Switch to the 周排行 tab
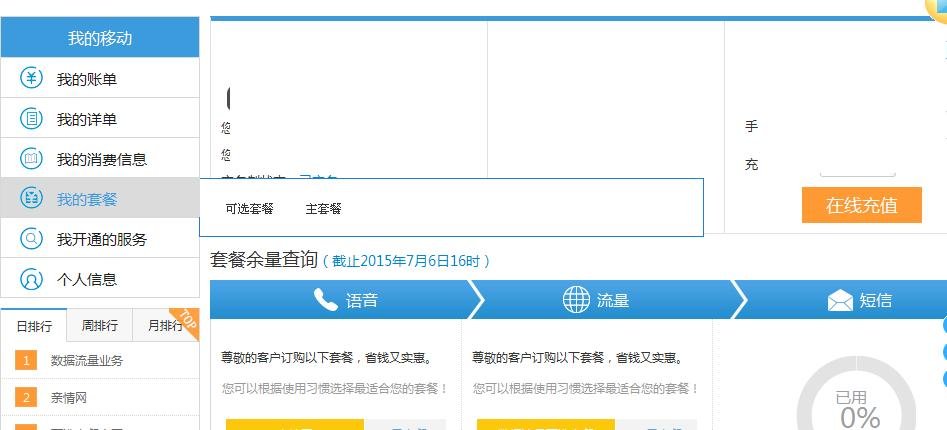The height and width of the screenshot is (430, 947). (100, 326)
